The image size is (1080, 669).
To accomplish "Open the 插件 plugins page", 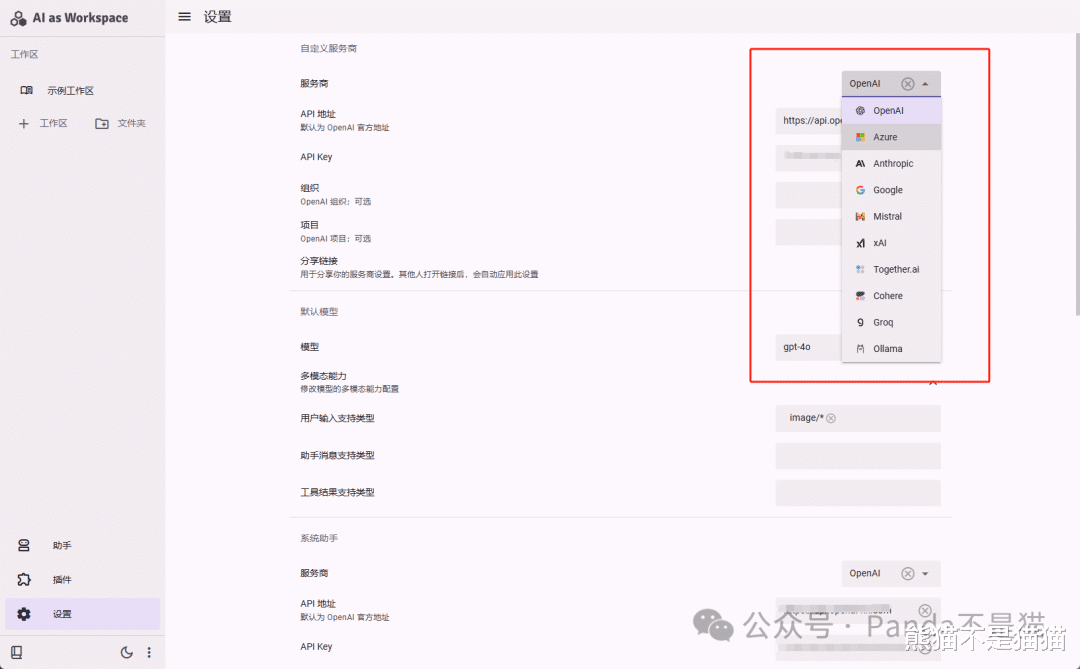I will [x=83, y=579].
